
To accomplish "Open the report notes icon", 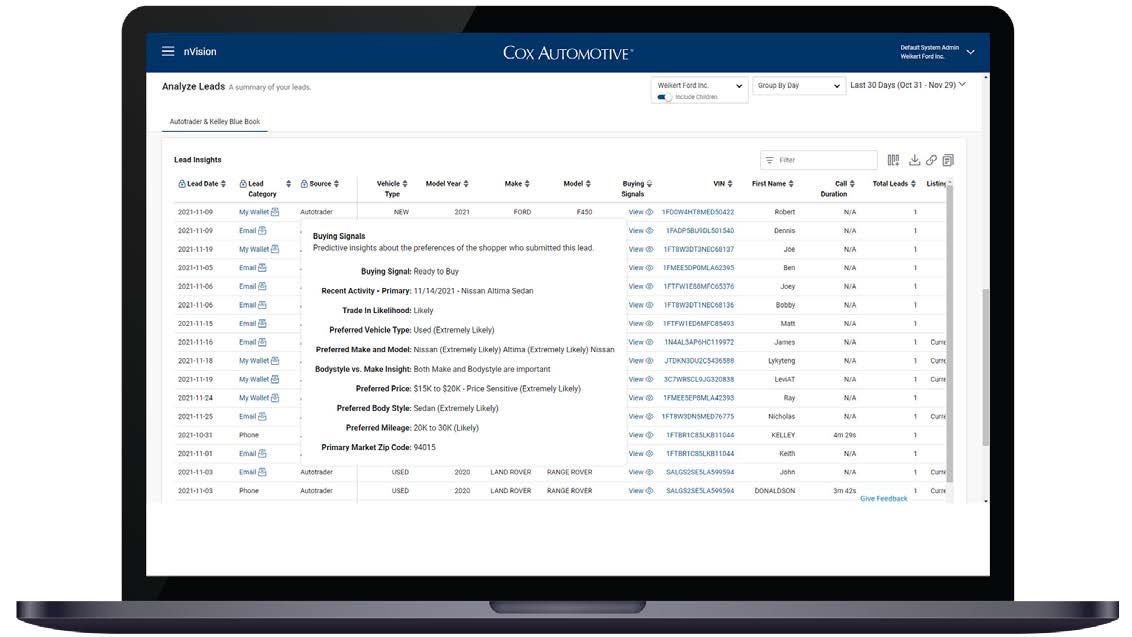I will point(948,160).
